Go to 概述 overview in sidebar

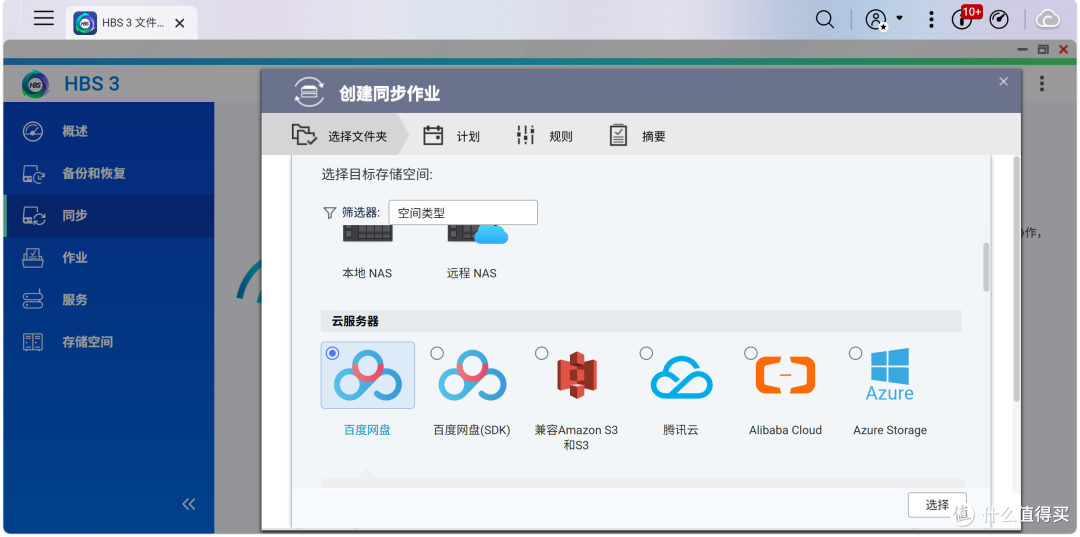click(x=109, y=131)
